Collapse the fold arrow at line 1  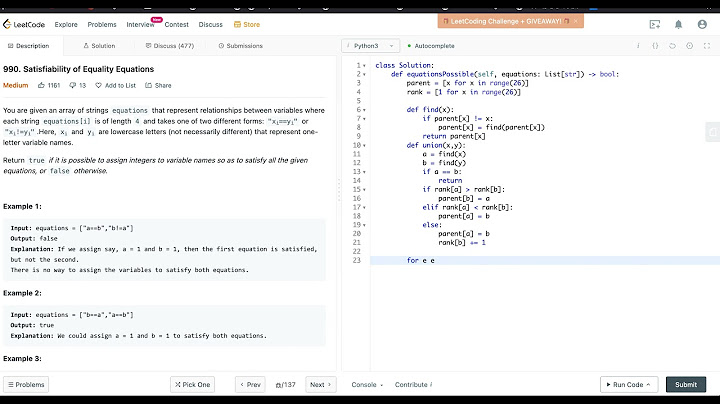(365, 66)
